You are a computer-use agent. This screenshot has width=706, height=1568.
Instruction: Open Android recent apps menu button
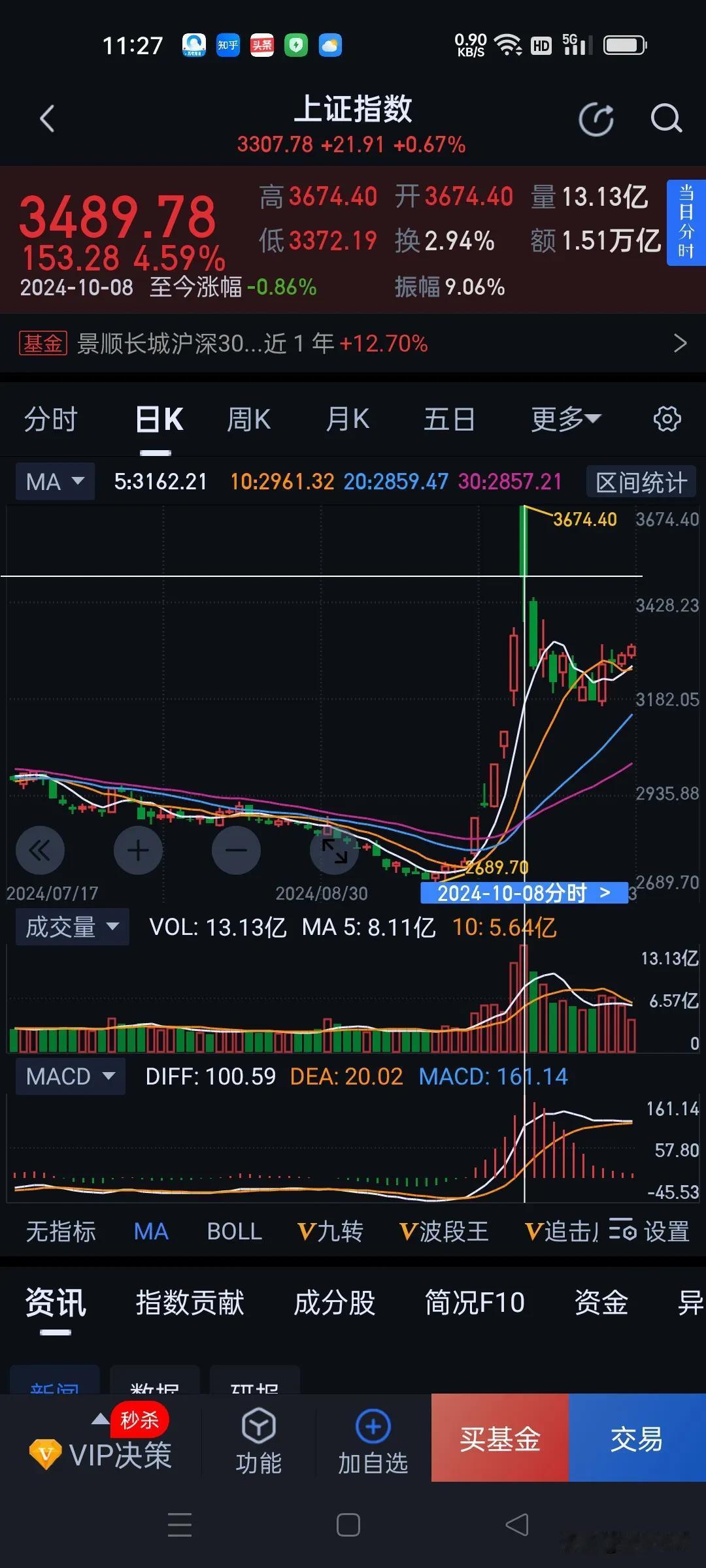pos(180,1525)
